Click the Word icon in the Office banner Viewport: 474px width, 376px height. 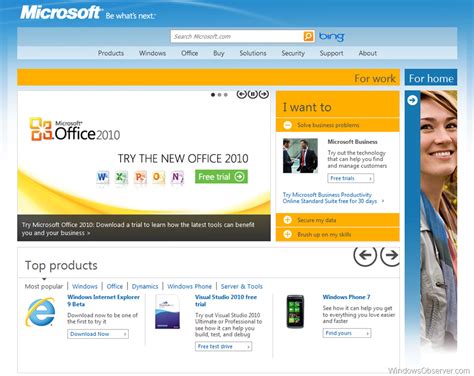103,177
